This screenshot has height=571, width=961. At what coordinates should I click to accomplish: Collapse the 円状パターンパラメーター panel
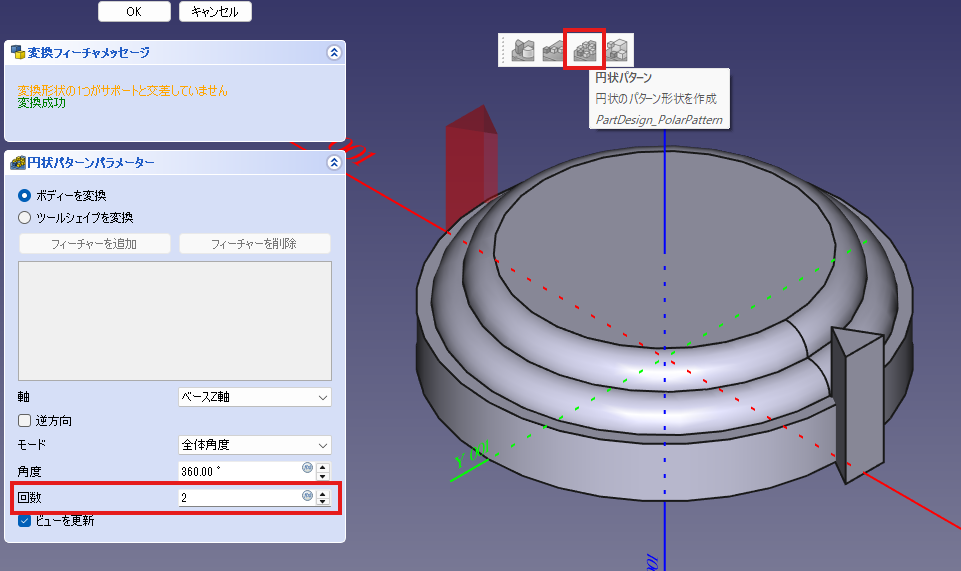click(333, 163)
